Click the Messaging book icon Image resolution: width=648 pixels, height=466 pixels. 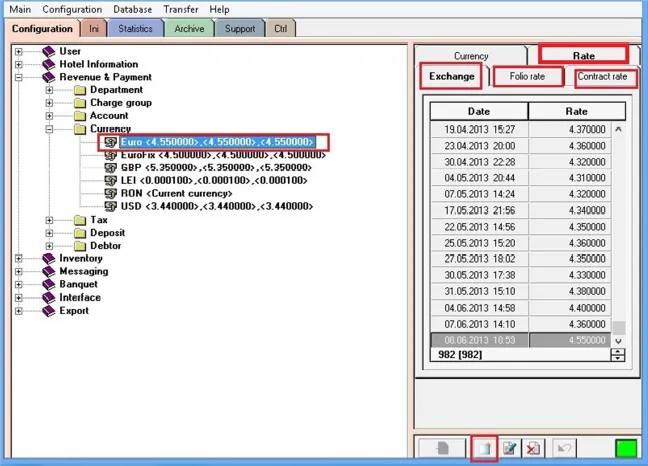coord(49,271)
